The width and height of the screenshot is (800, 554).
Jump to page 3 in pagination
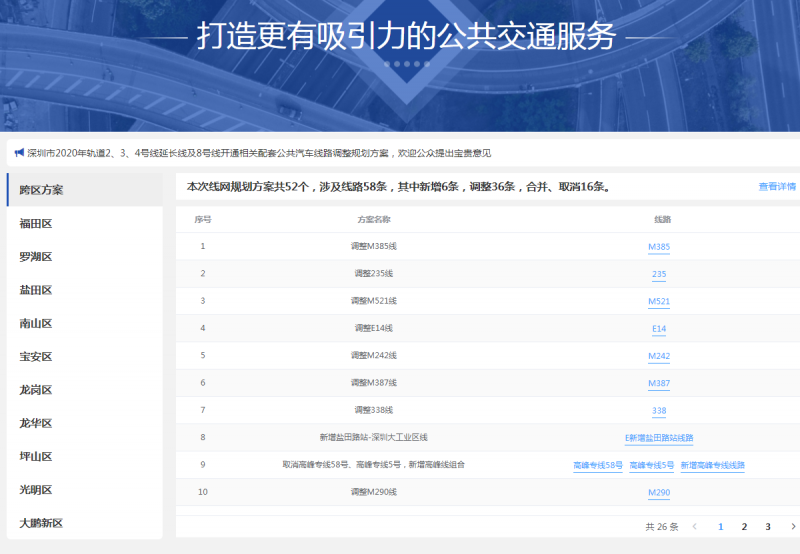point(768,526)
